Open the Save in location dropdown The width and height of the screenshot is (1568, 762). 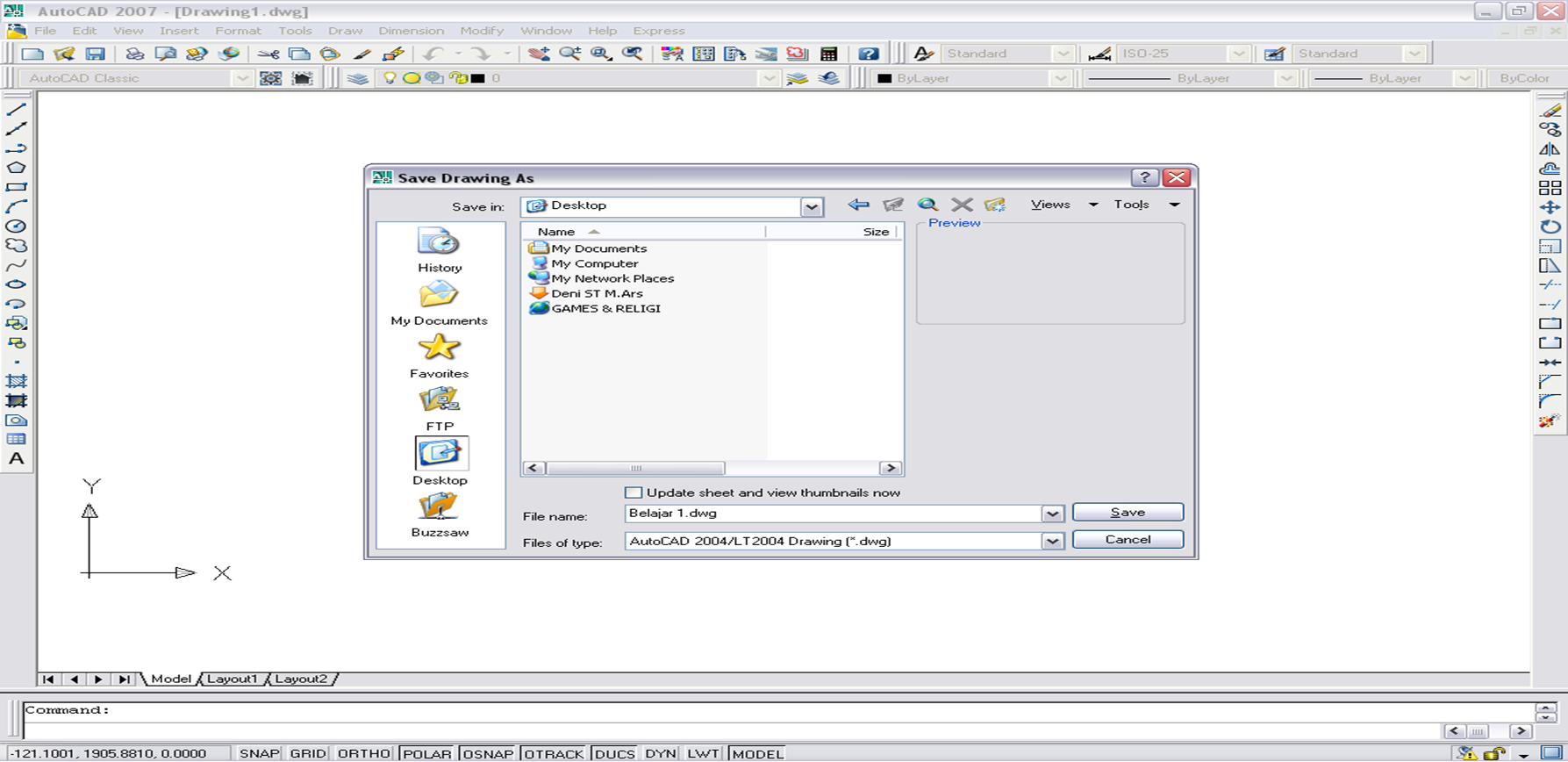[812, 206]
